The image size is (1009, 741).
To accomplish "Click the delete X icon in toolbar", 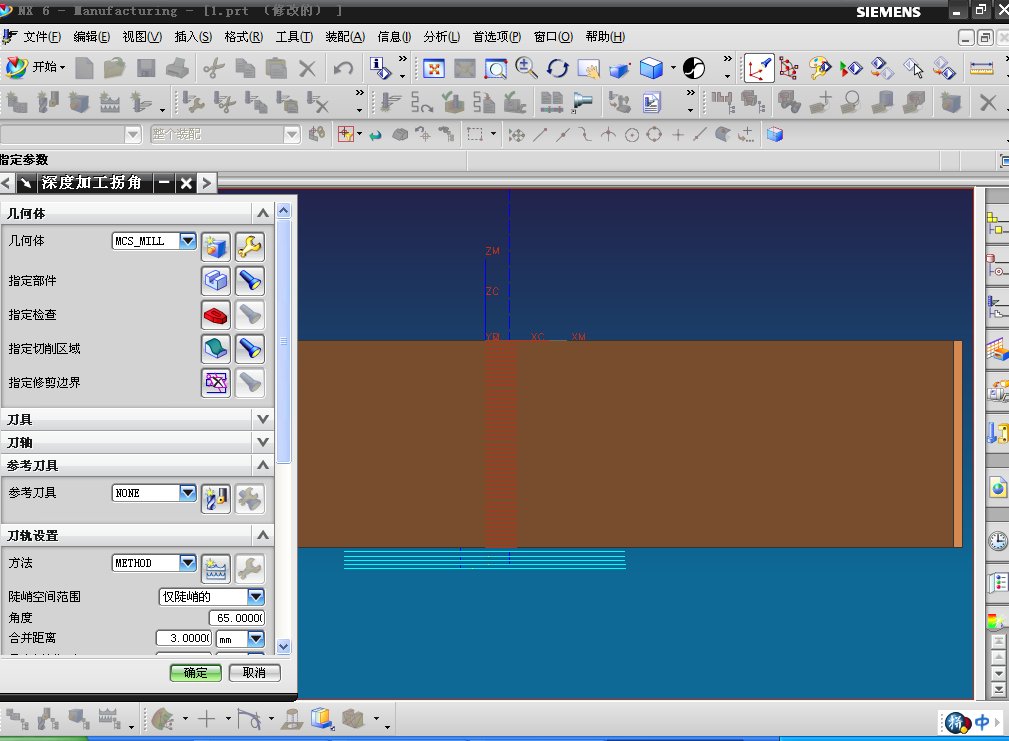I will [308, 68].
